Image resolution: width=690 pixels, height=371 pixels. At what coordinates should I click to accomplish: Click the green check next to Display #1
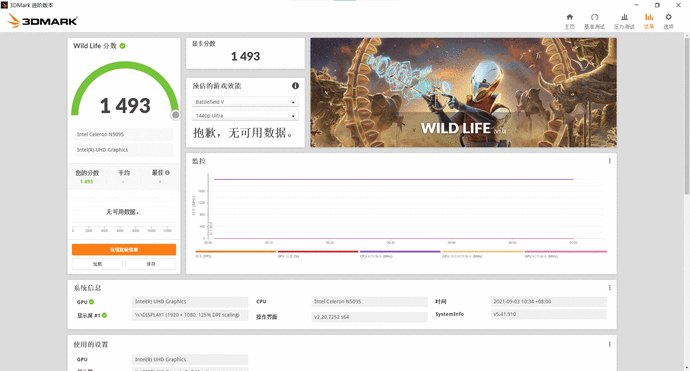coord(104,315)
